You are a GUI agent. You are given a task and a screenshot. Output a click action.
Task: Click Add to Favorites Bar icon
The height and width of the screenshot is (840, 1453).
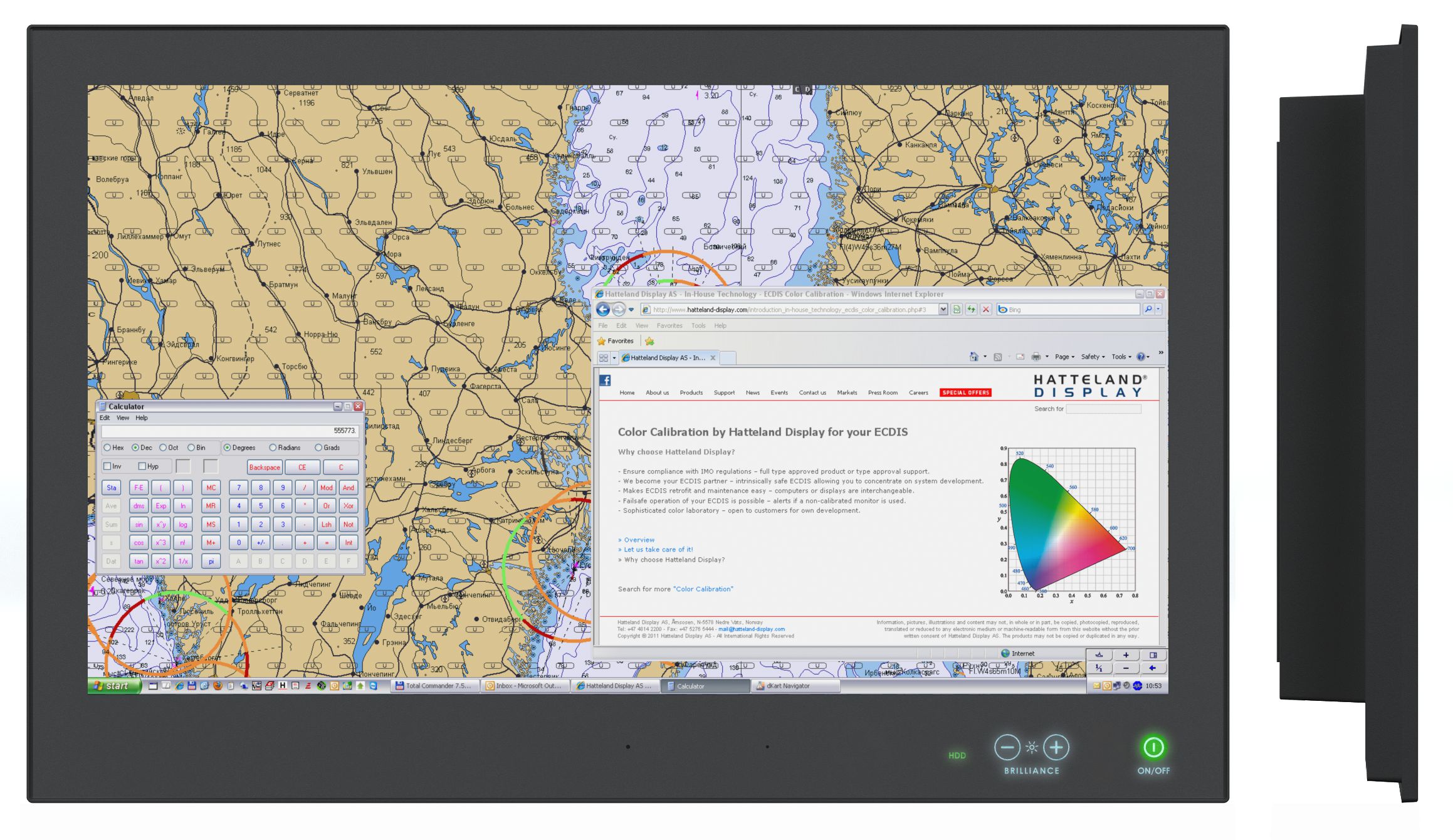click(x=649, y=341)
